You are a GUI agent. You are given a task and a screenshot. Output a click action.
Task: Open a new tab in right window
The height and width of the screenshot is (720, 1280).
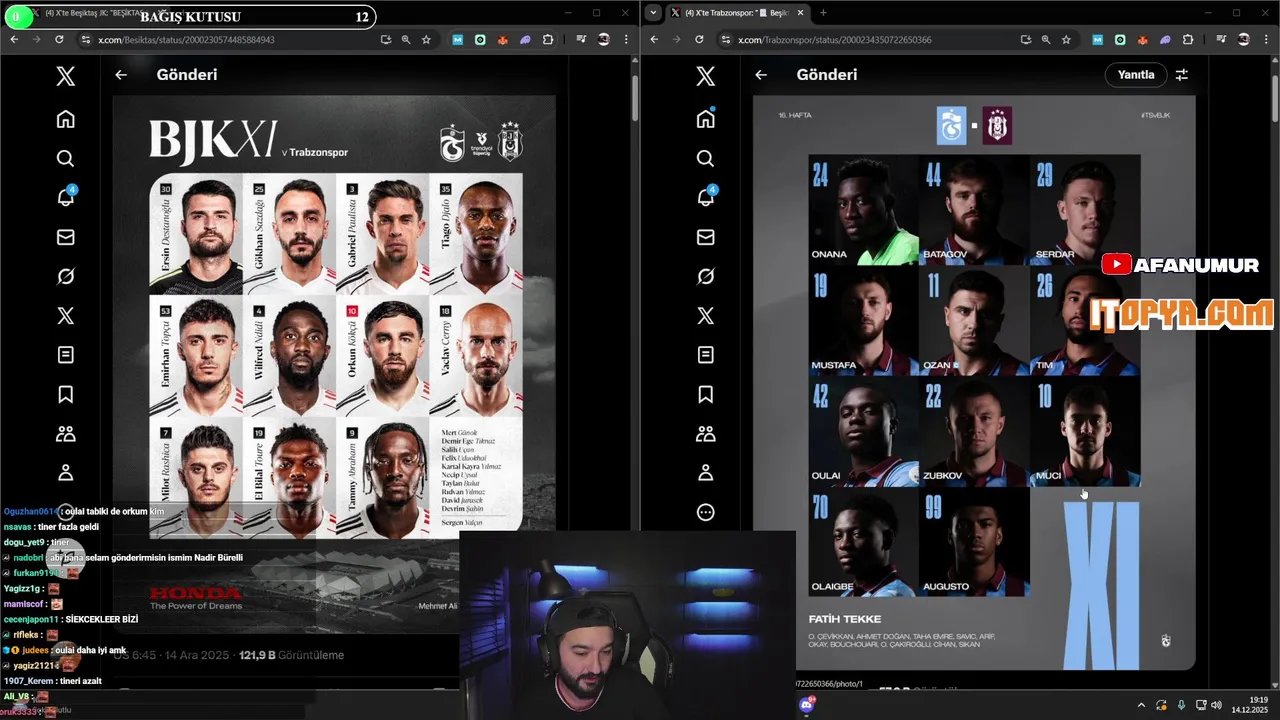point(823,13)
